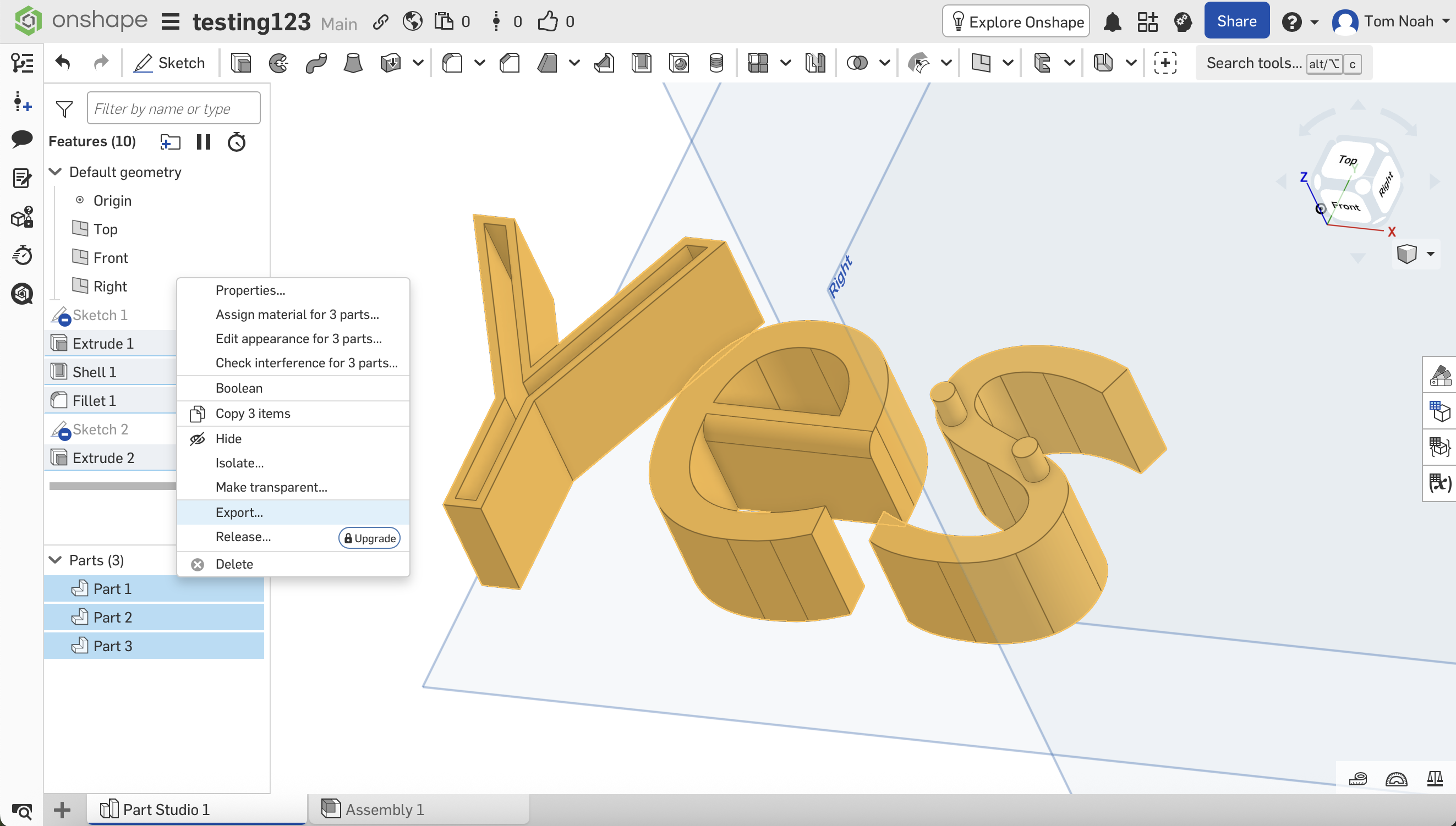Open the Boolean tool in toolbar

(x=857, y=62)
